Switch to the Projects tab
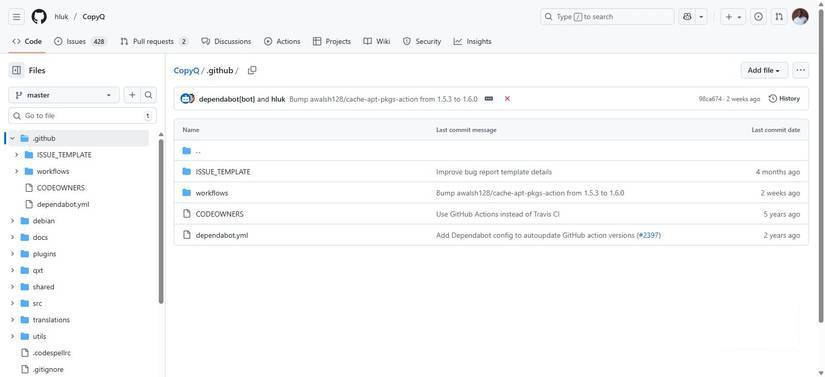Viewport: 825px width, 377px height. pos(331,41)
